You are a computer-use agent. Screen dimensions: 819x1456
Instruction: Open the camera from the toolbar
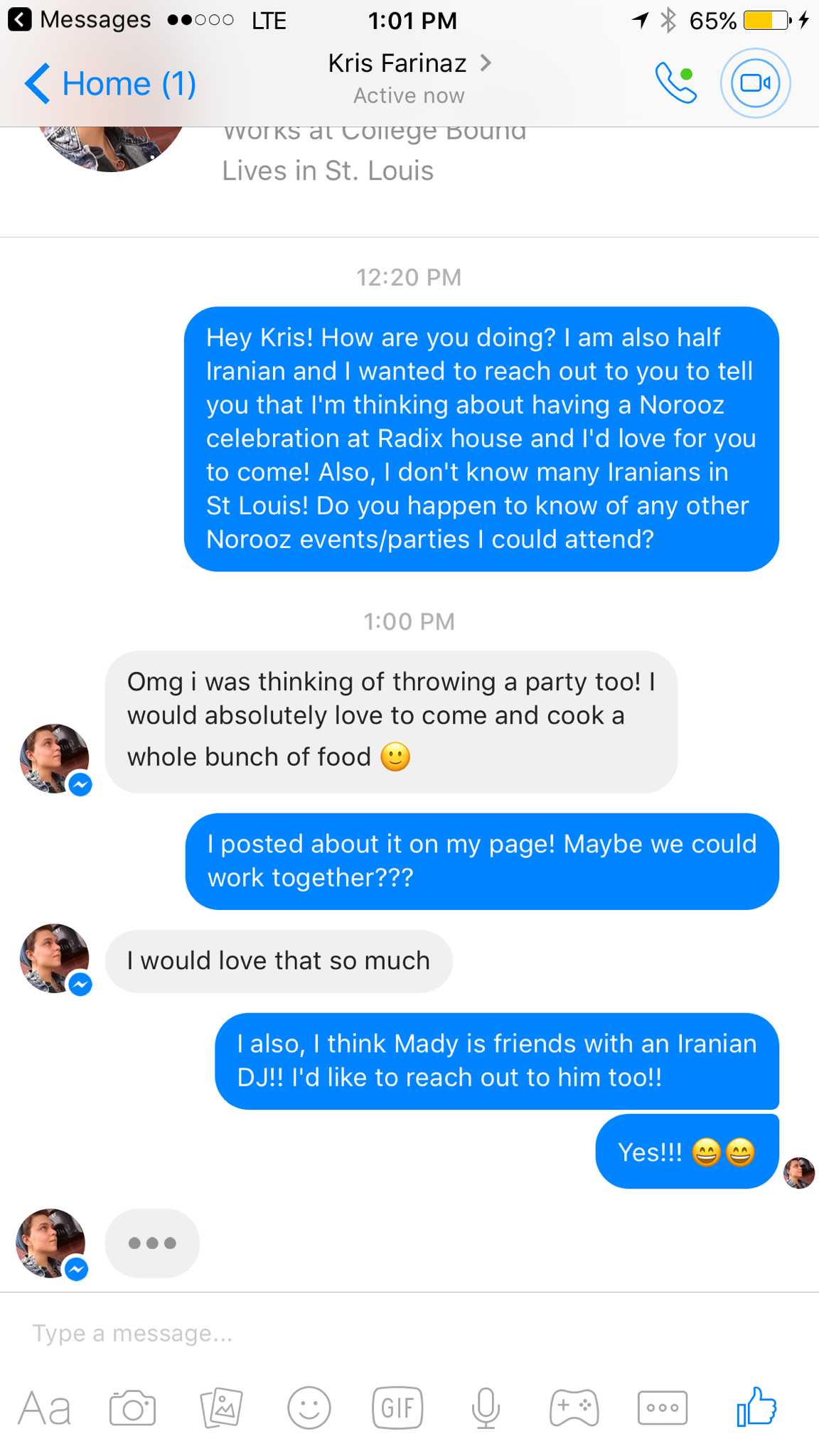(132, 1408)
